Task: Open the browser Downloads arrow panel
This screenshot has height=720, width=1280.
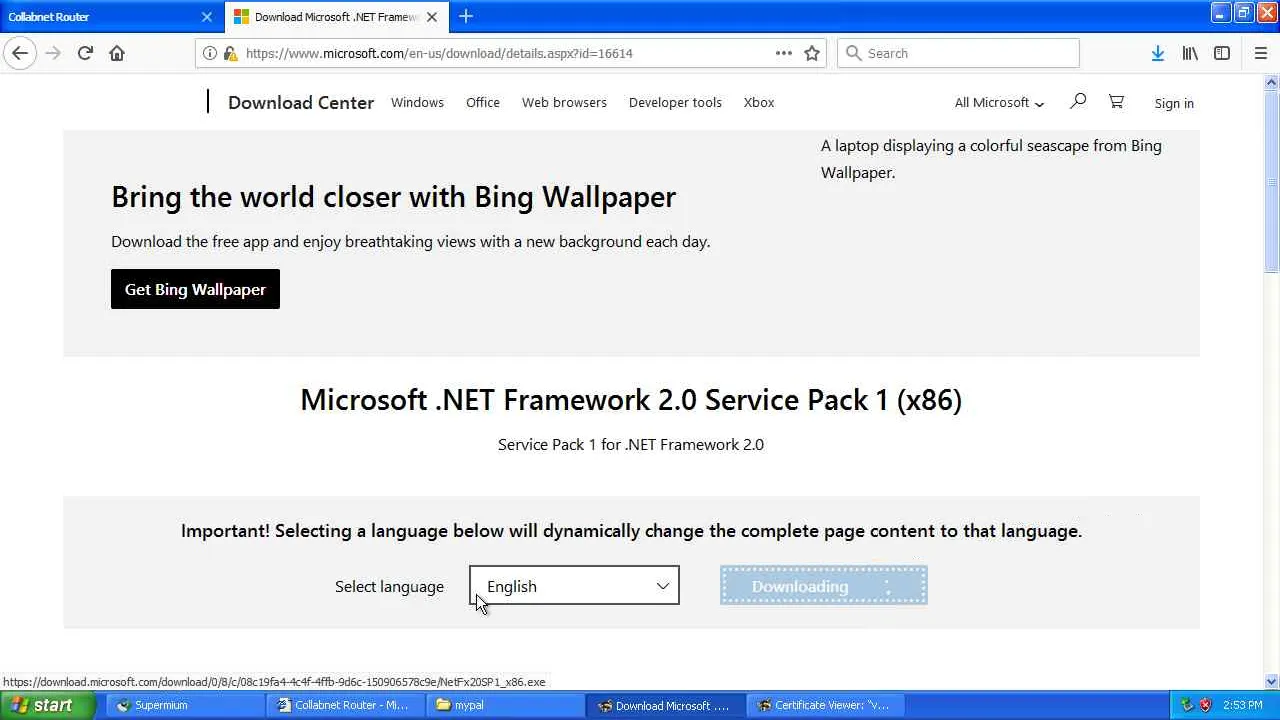Action: [x=1157, y=53]
